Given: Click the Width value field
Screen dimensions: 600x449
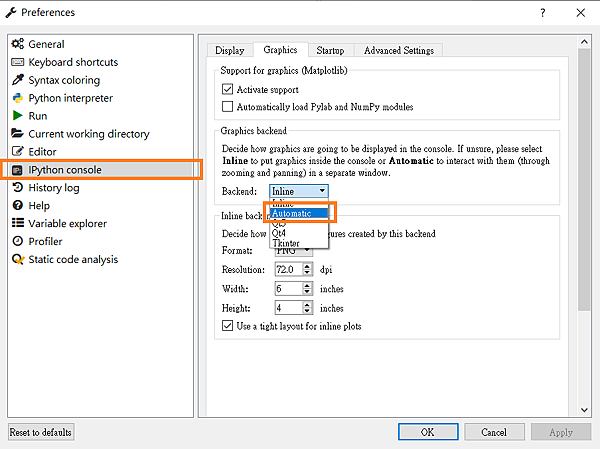Looking at the screenshot, I should [289, 288].
